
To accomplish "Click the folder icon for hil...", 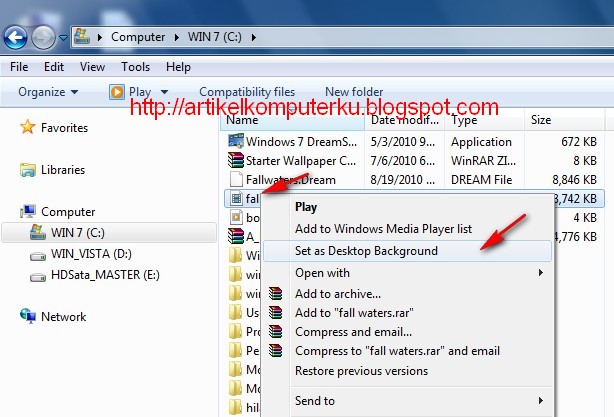I will 235,407.
